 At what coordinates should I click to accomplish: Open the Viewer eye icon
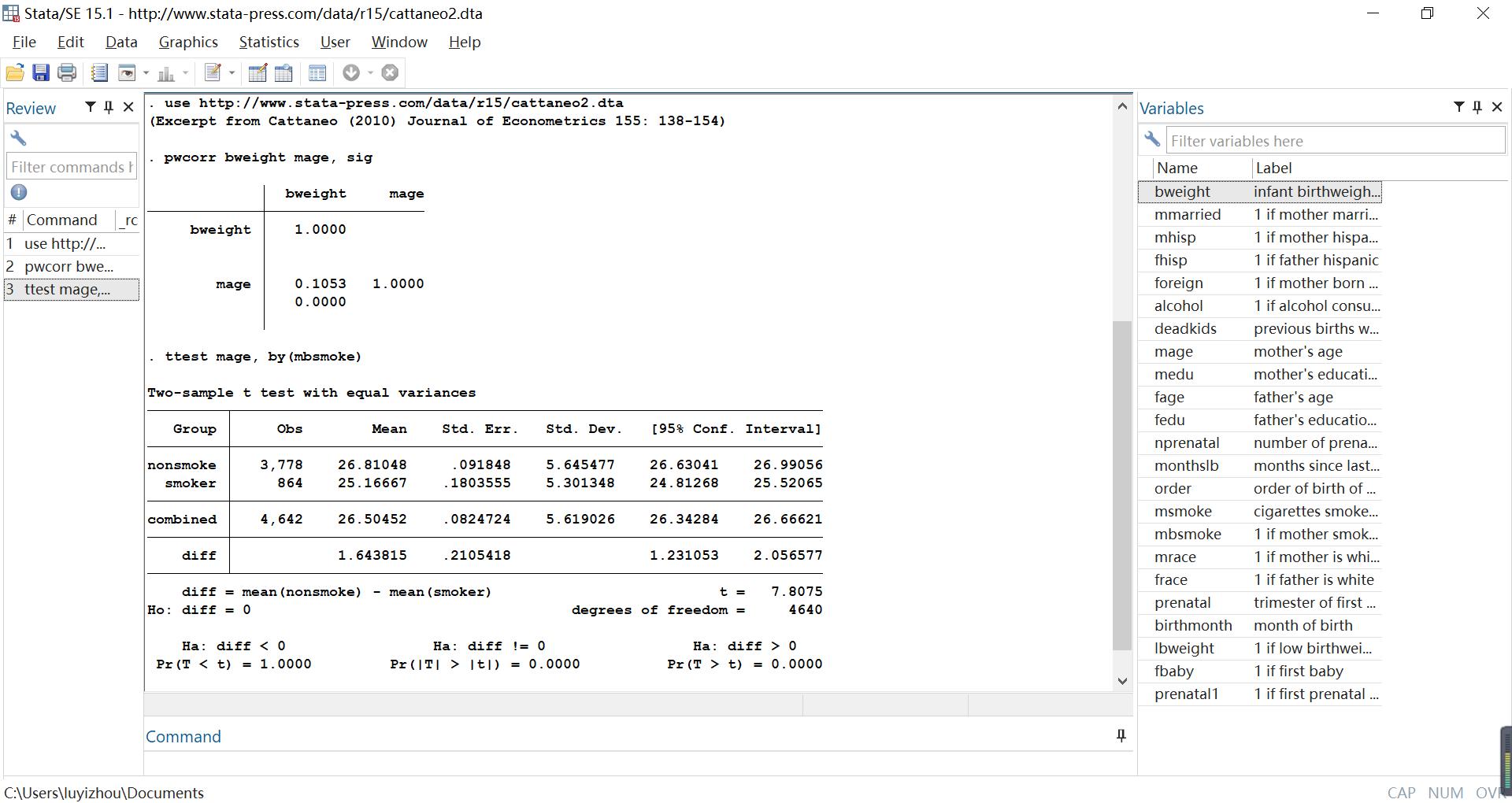coord(126,73)
